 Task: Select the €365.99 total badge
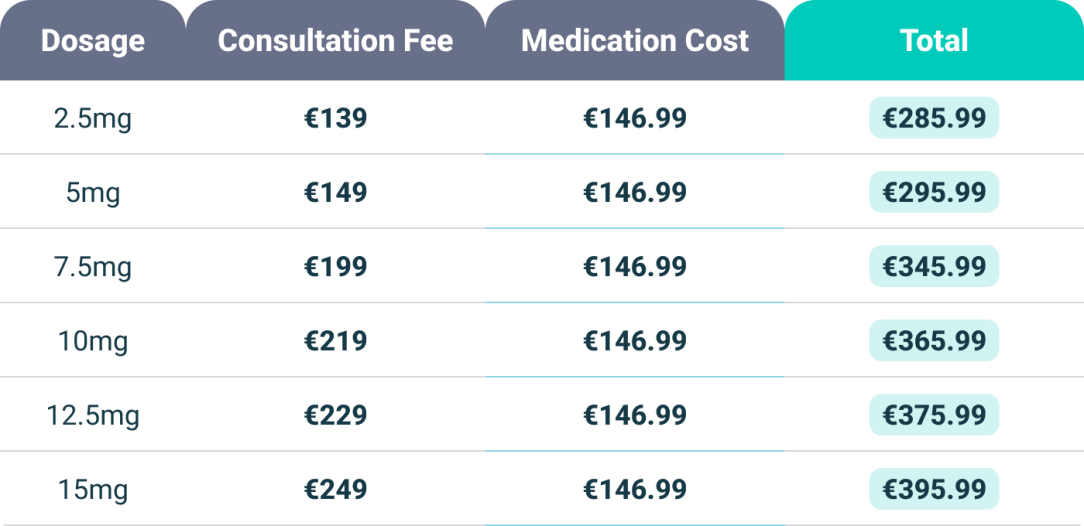(934, 341)
